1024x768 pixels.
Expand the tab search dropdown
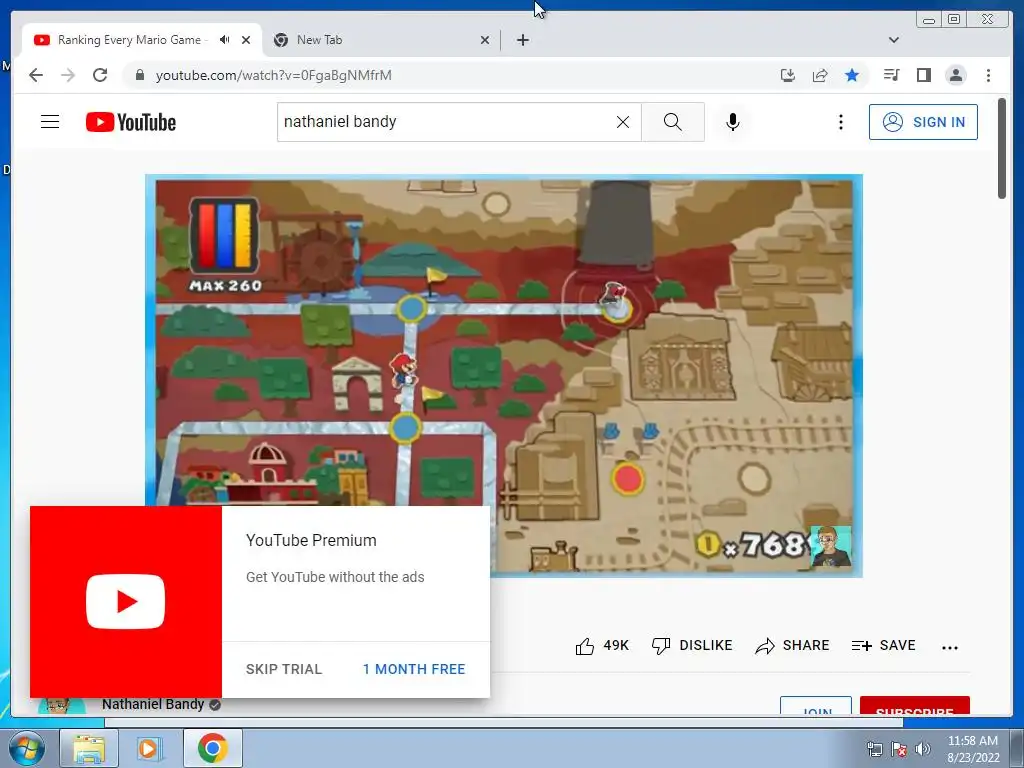(894, 40)
